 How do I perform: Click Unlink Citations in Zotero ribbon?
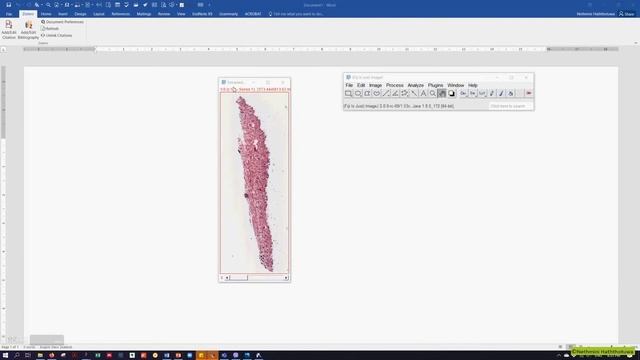(56, 36)
